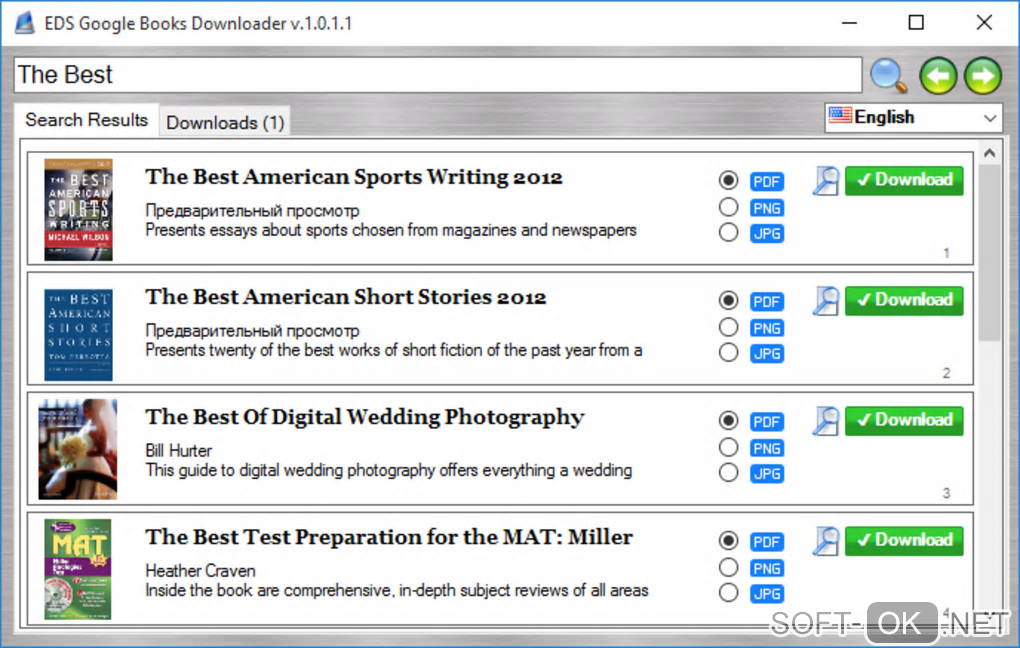Viewport: 1020px width, 648px height.
Task: Open Sports Writing 2012 cover thumbnail
Action: 78,209
